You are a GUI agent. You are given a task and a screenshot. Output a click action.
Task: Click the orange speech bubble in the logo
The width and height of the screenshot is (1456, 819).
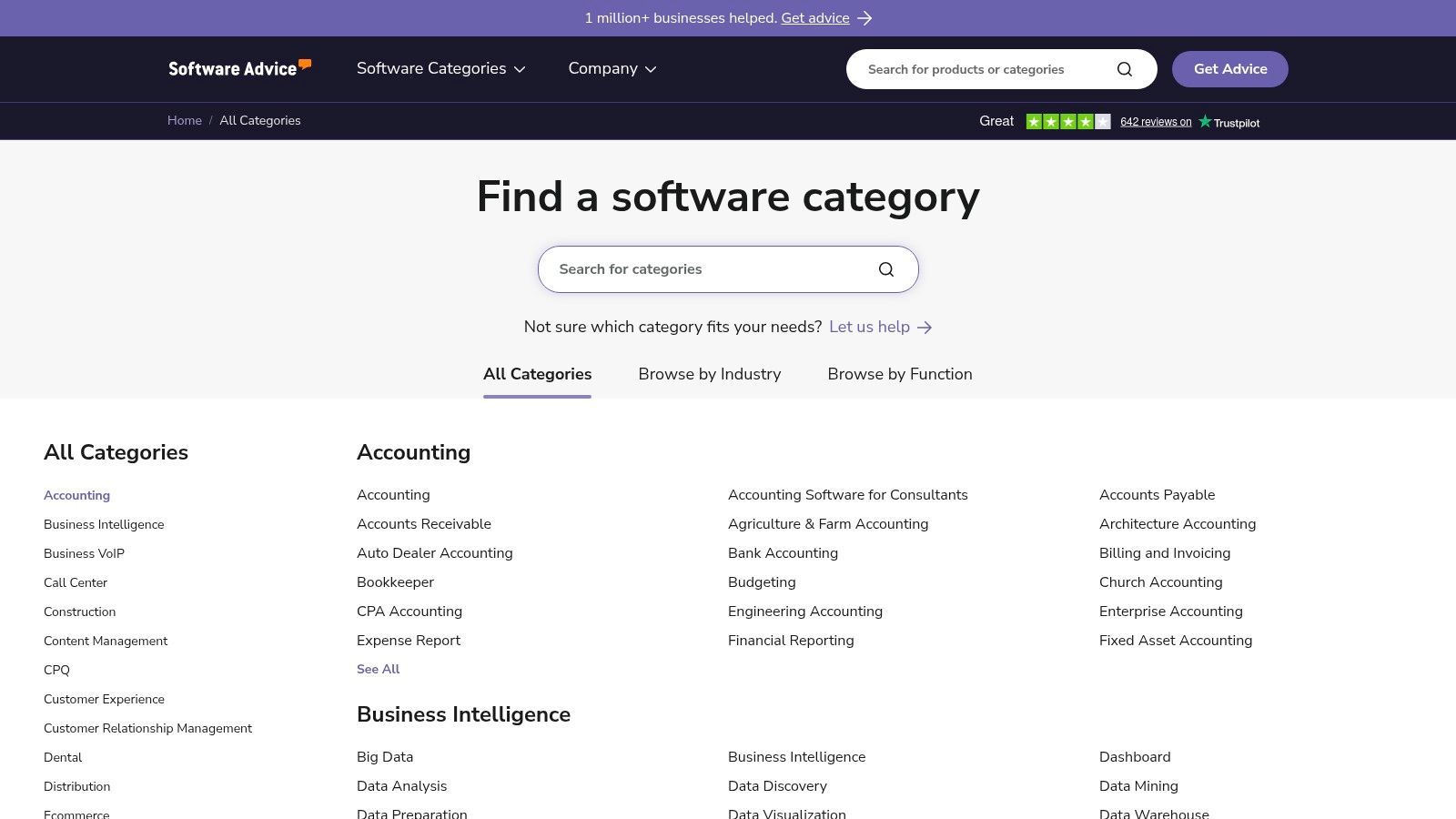[x=305, y=63]
